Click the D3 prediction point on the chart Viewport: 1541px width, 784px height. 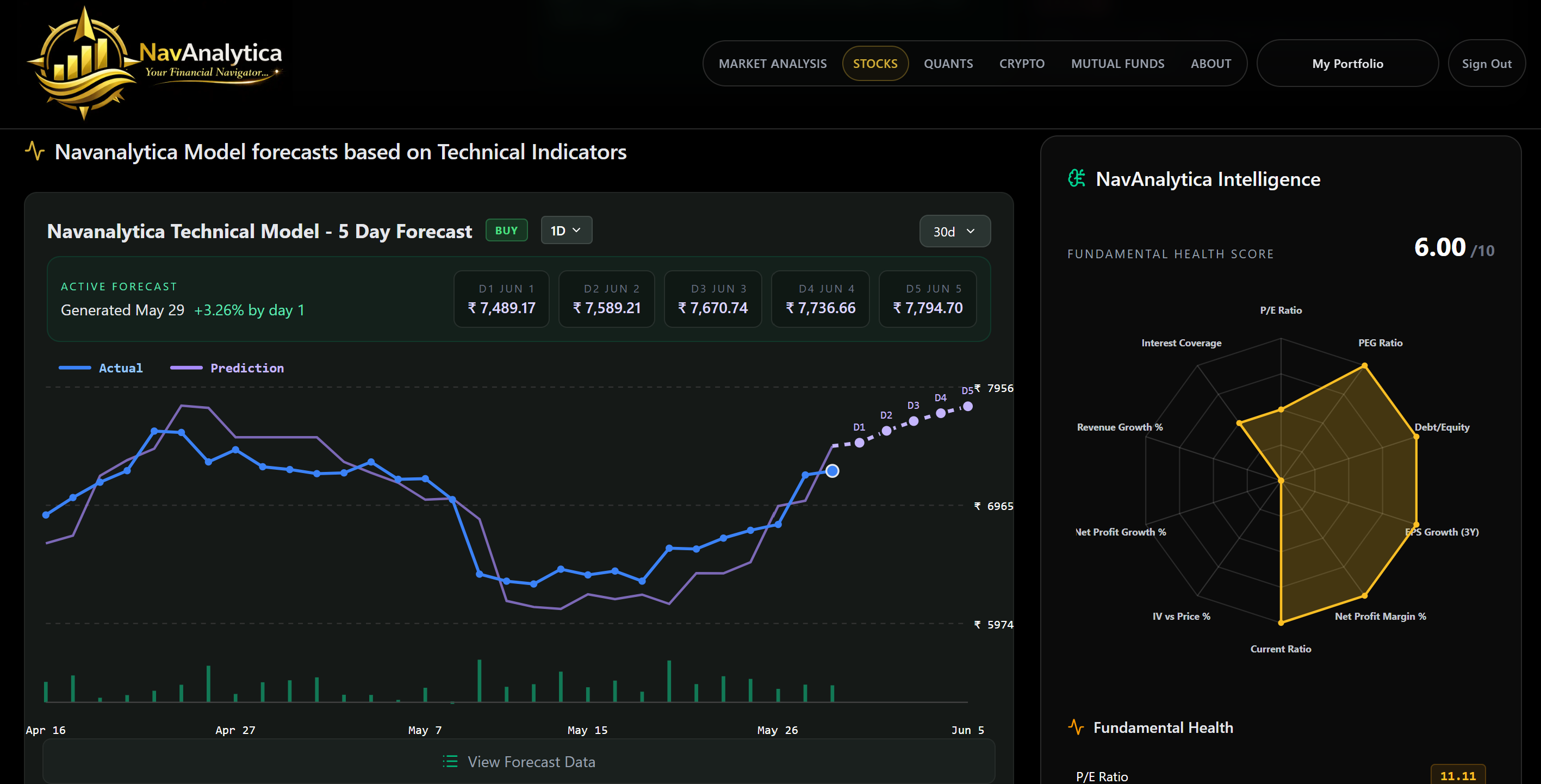pos(914,421)
